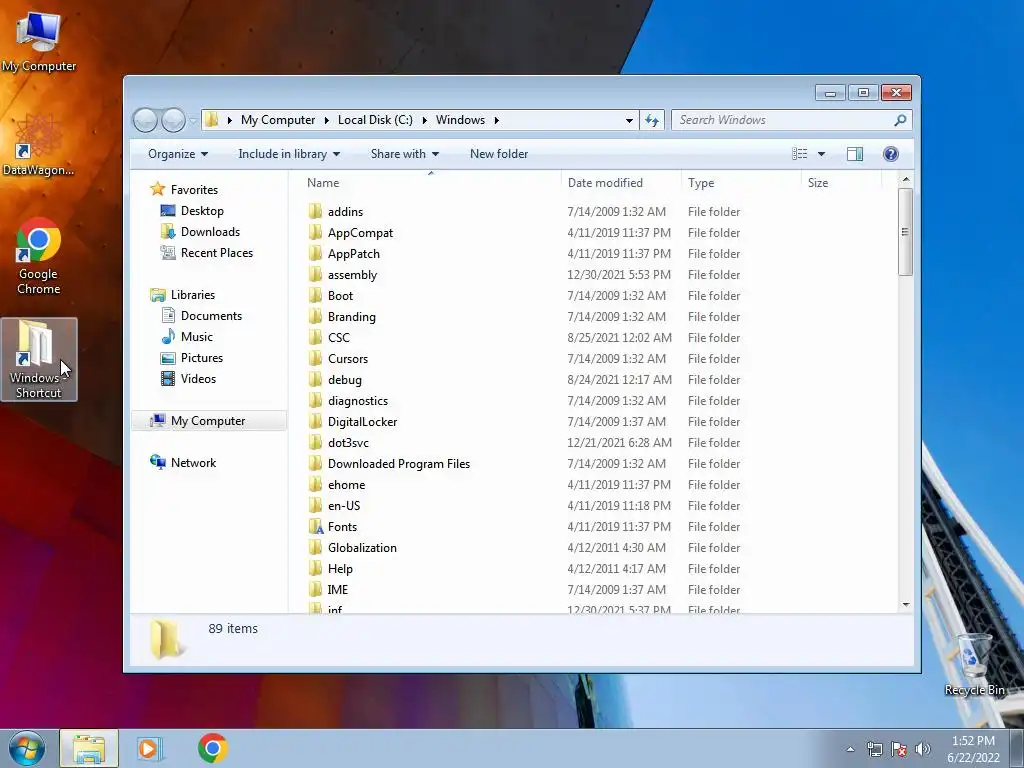Expand arrow after My Computer breadcrumb
1024x768 pixels.
327,120
